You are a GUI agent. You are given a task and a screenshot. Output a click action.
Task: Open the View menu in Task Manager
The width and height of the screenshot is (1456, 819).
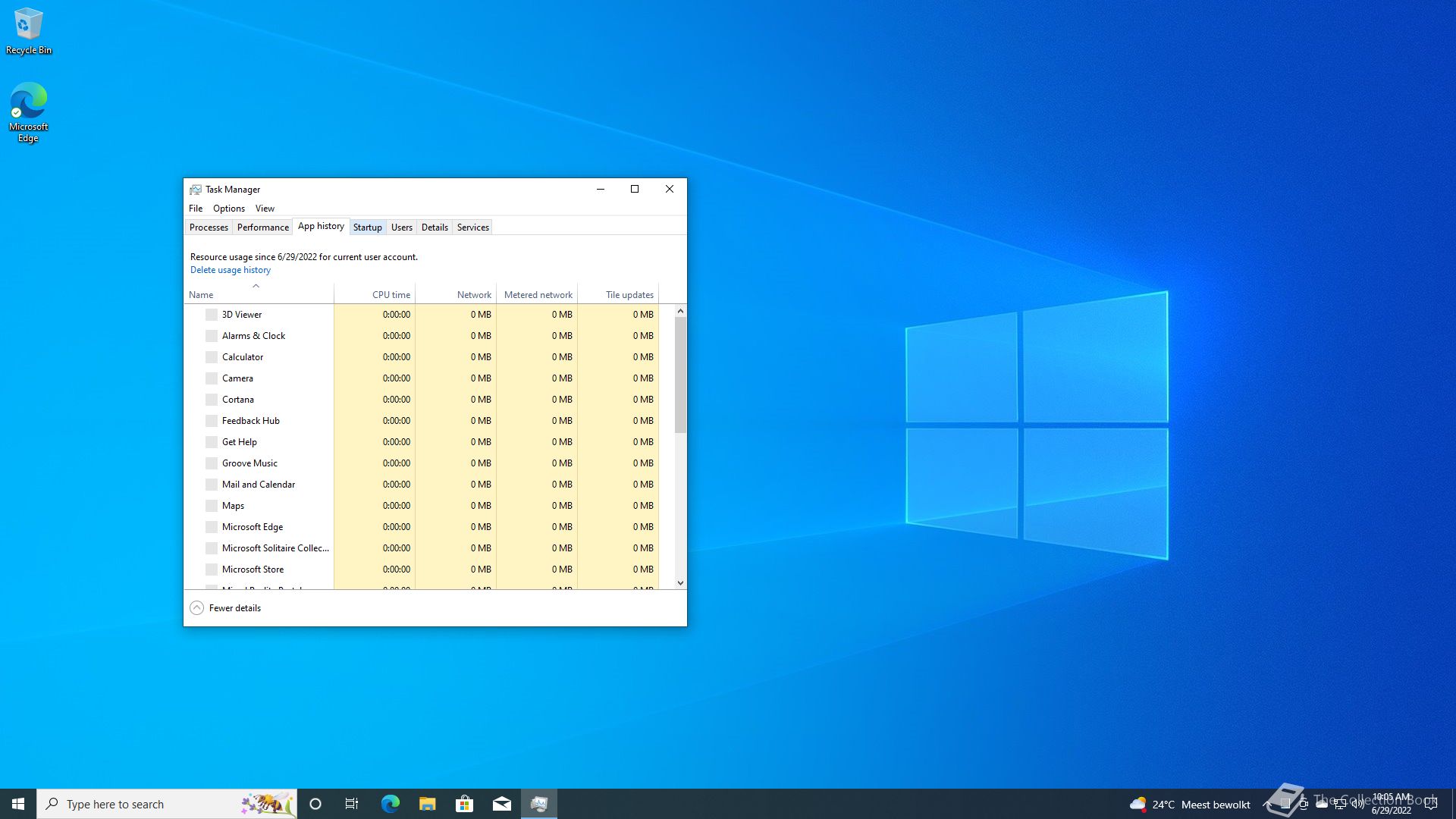(x=265, y=209)
